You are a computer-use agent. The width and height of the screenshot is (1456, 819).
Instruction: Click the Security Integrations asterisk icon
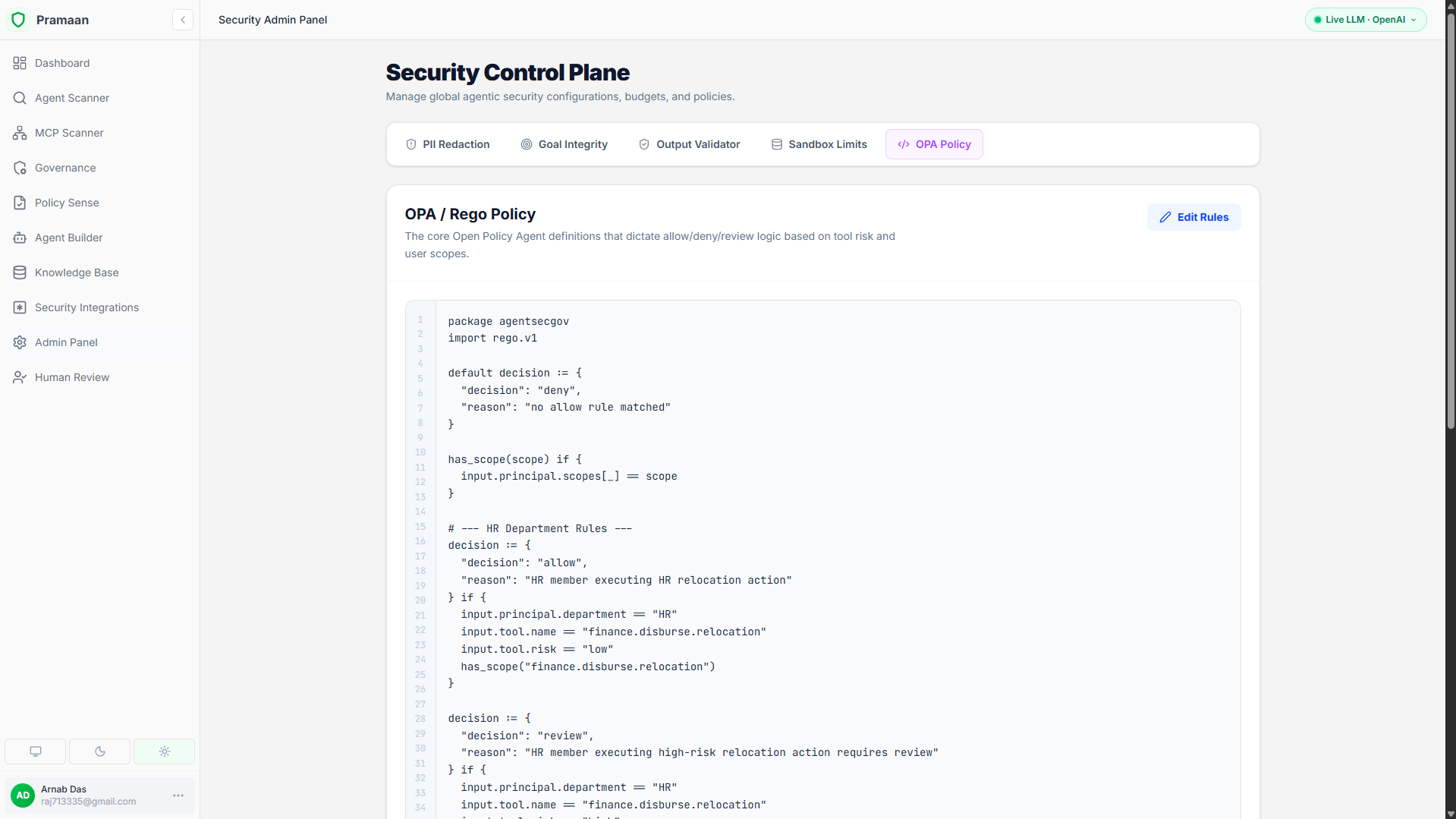(x=20, y=307)
